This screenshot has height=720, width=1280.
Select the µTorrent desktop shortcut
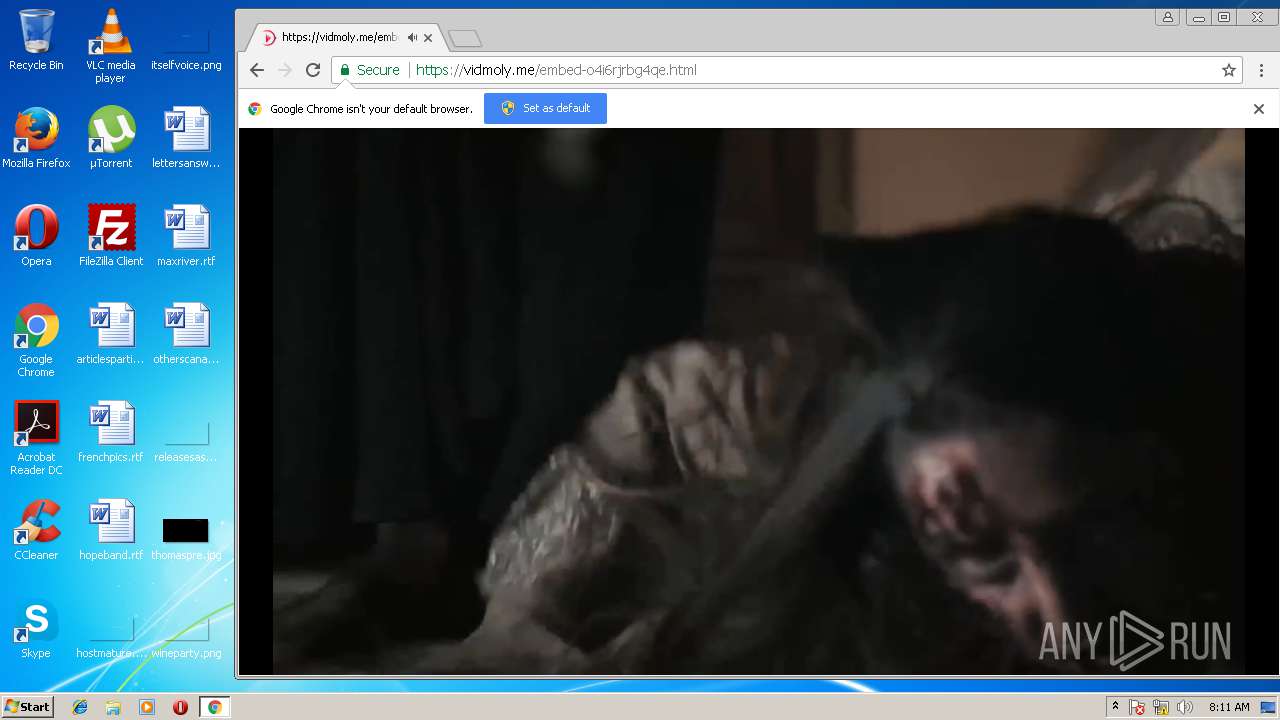click(x=111, y=138)
